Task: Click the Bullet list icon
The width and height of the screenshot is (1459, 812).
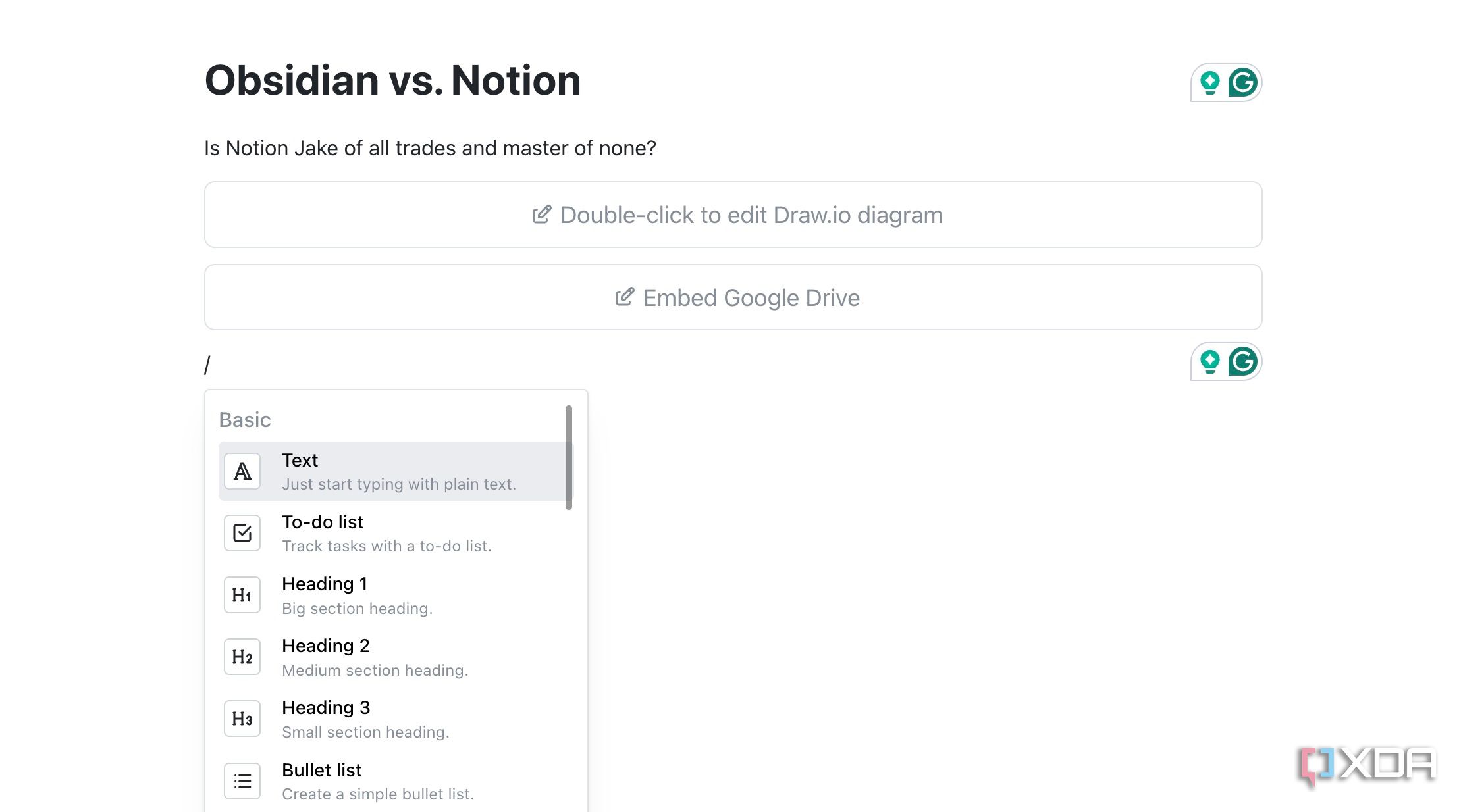Action: 242,781
